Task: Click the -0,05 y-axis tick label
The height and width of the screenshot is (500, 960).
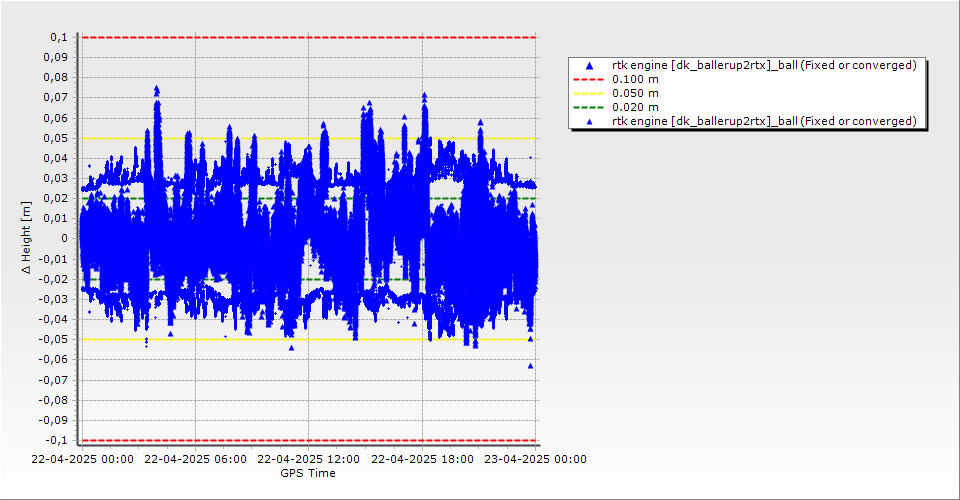Action: [53, 340]
